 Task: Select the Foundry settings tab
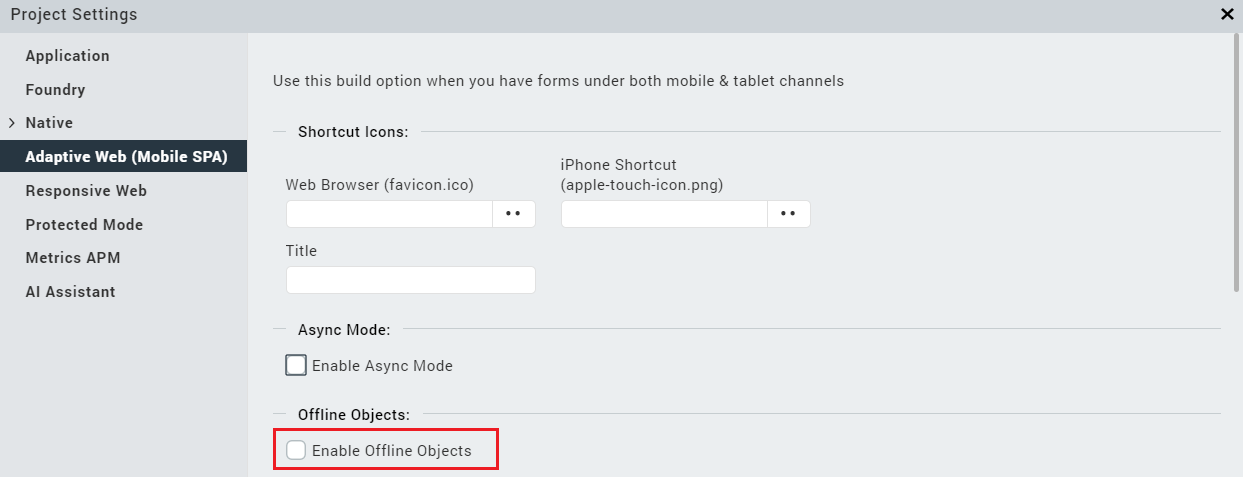(55, 90)
